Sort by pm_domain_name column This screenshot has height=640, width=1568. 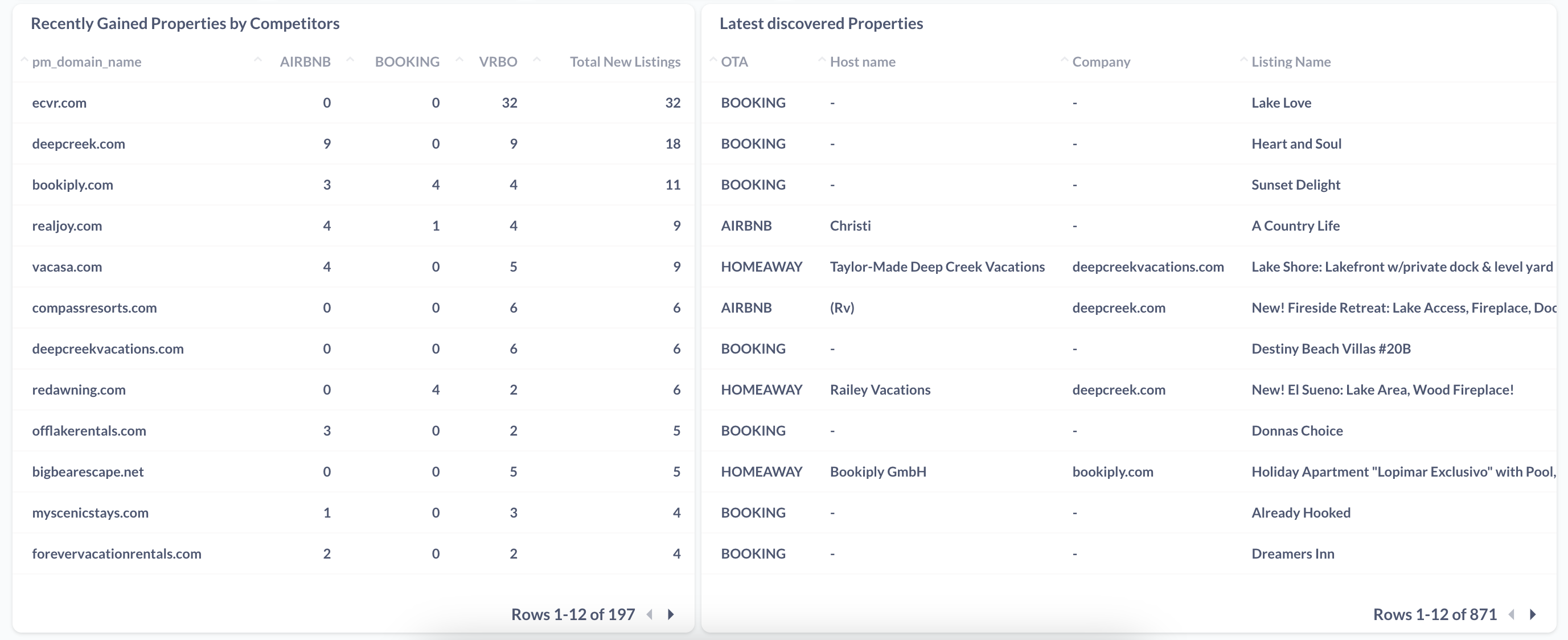[87, 61]
